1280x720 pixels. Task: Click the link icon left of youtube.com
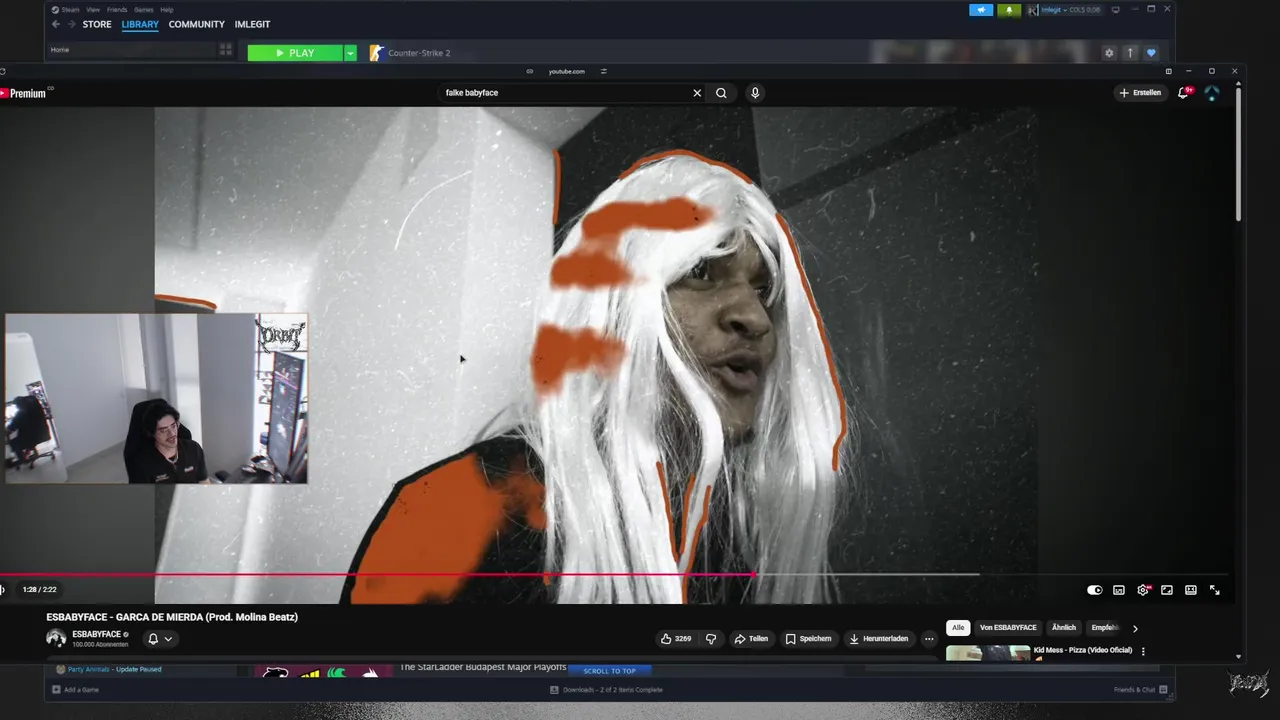[x=530, y=71]
